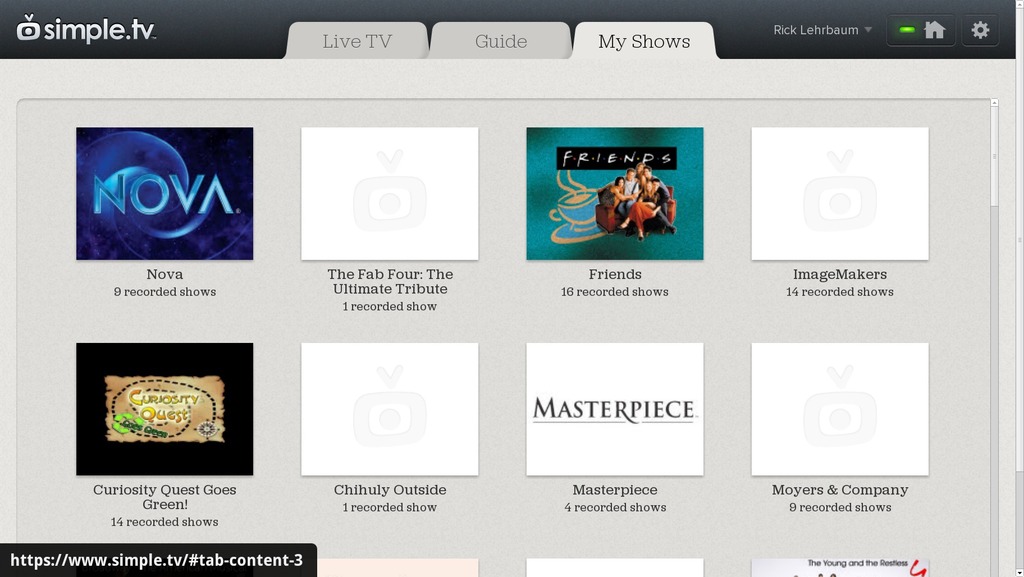This screenshot has height=577, width=1024.
Task: Open the Friends show thumbnail
Action: (615, 193)
